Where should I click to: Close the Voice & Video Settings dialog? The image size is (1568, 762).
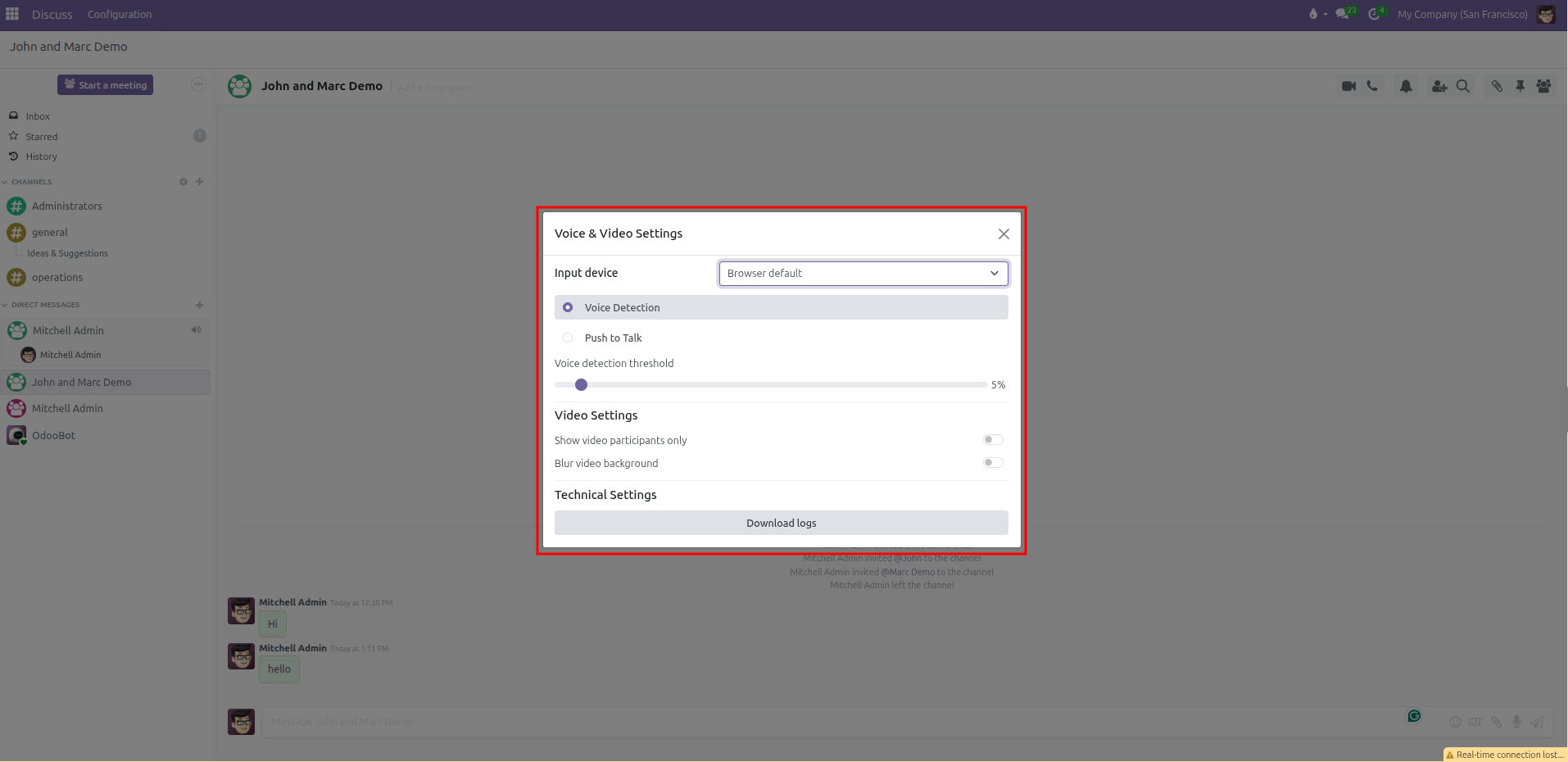1004,234
